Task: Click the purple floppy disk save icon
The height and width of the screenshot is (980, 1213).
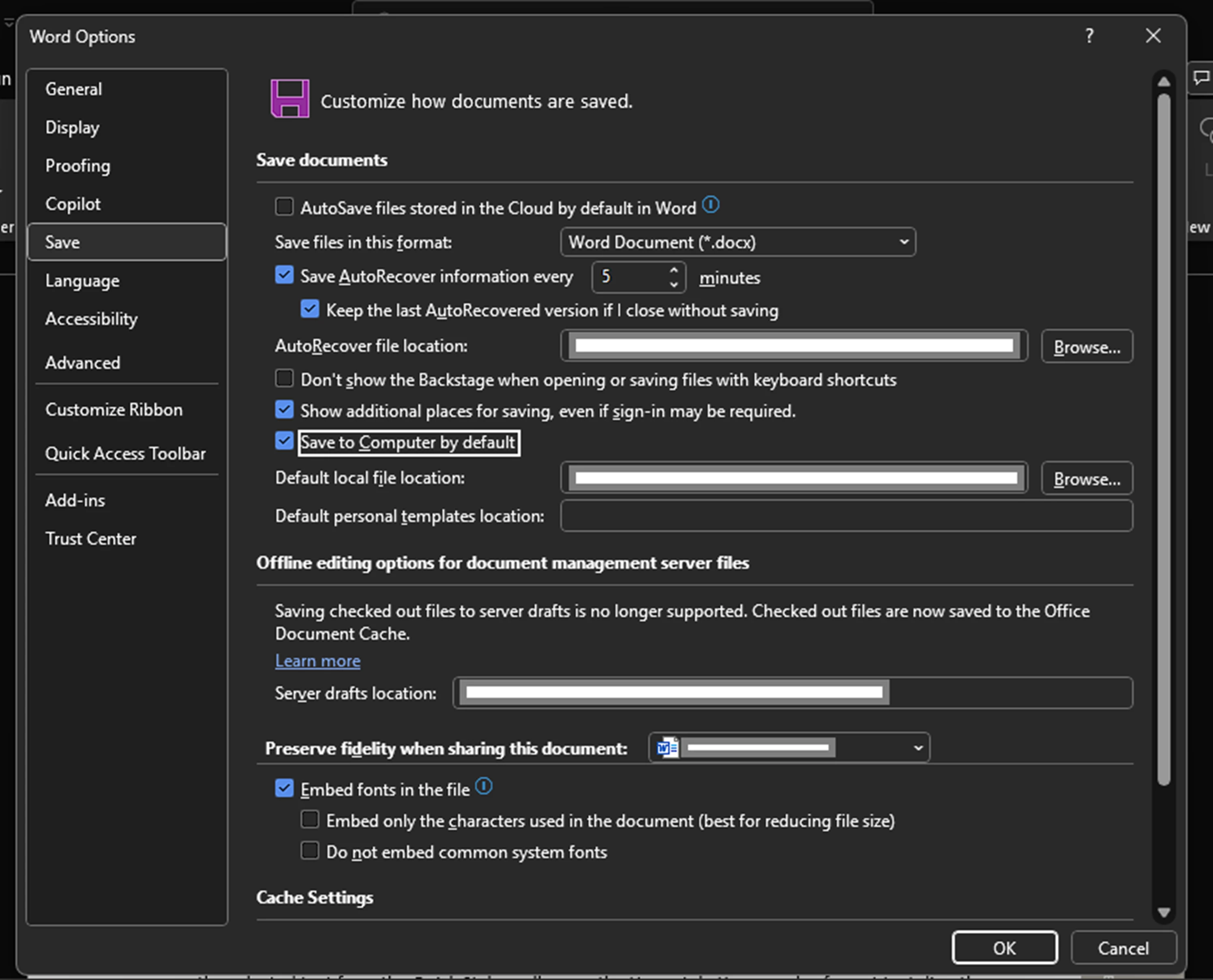Action: click(x=290, y=99)
